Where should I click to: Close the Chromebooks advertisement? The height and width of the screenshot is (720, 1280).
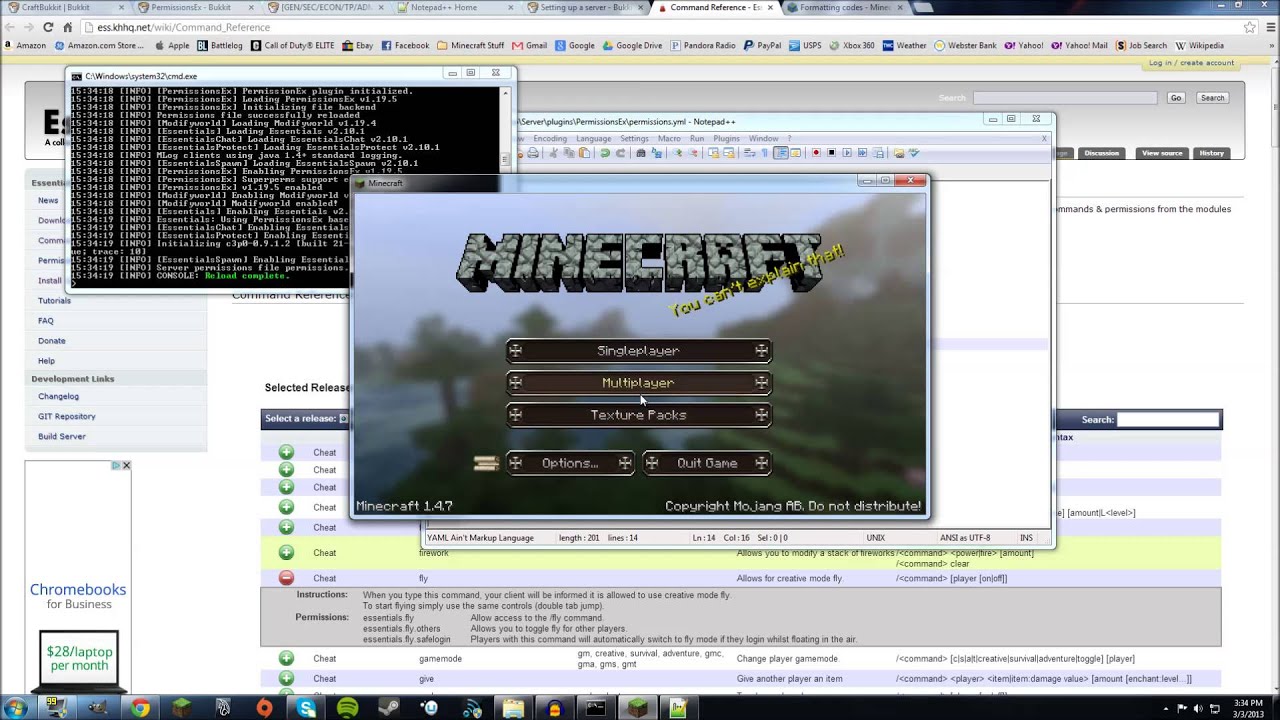click(126, 466)
